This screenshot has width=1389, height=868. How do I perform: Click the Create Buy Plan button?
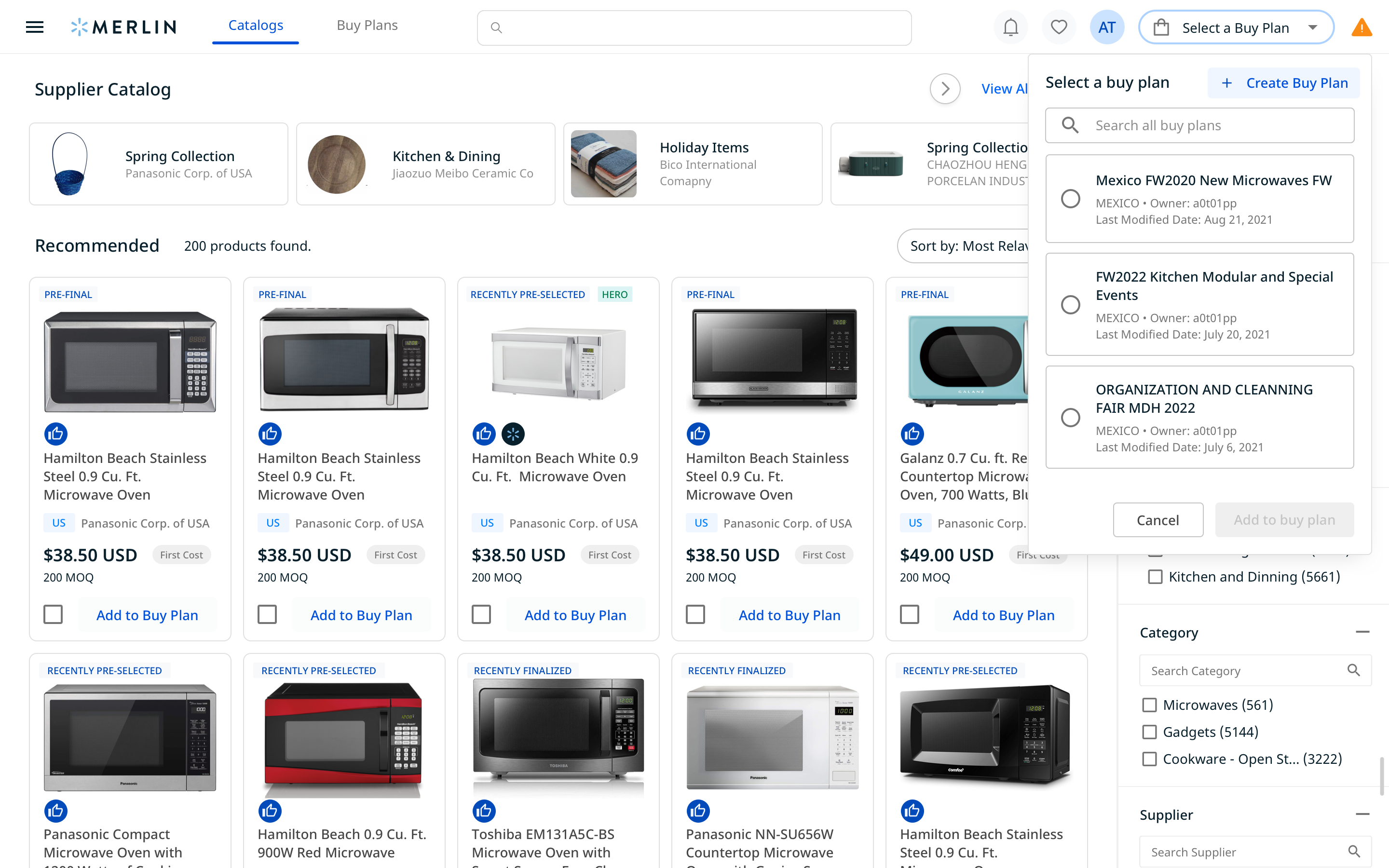tap(1283, 82)
